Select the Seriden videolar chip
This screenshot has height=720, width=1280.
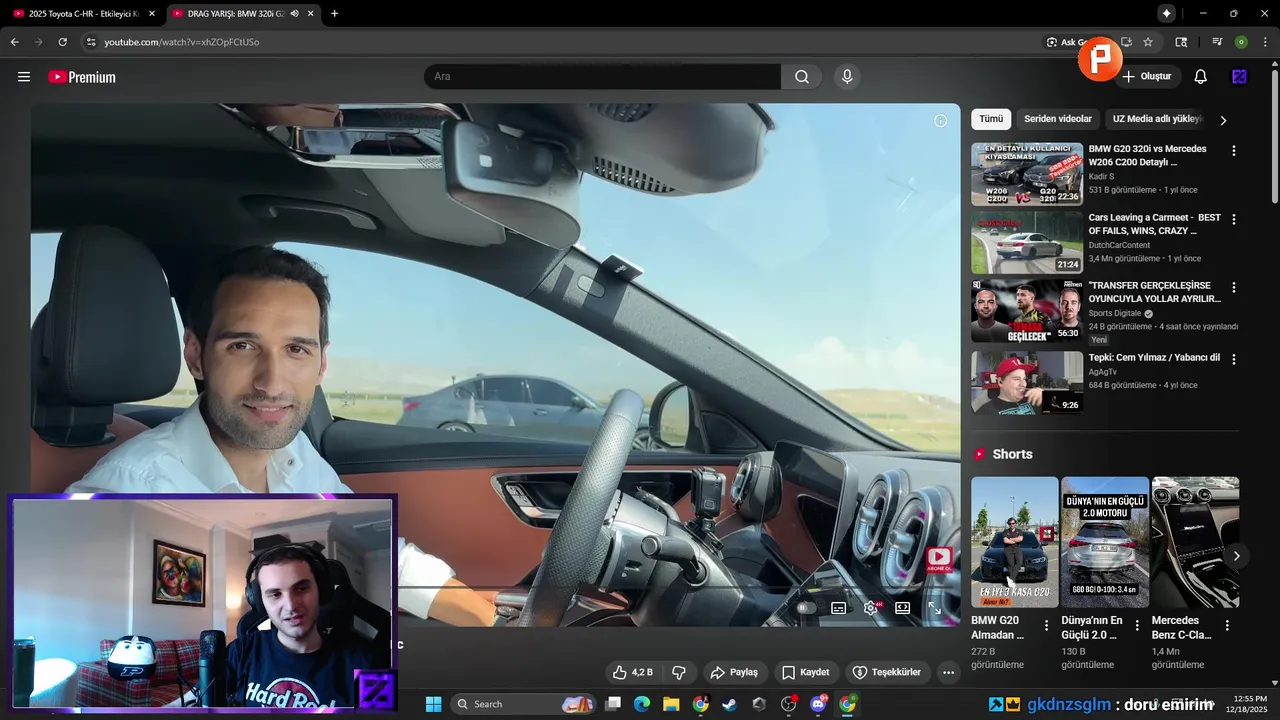click(1058, 119)
